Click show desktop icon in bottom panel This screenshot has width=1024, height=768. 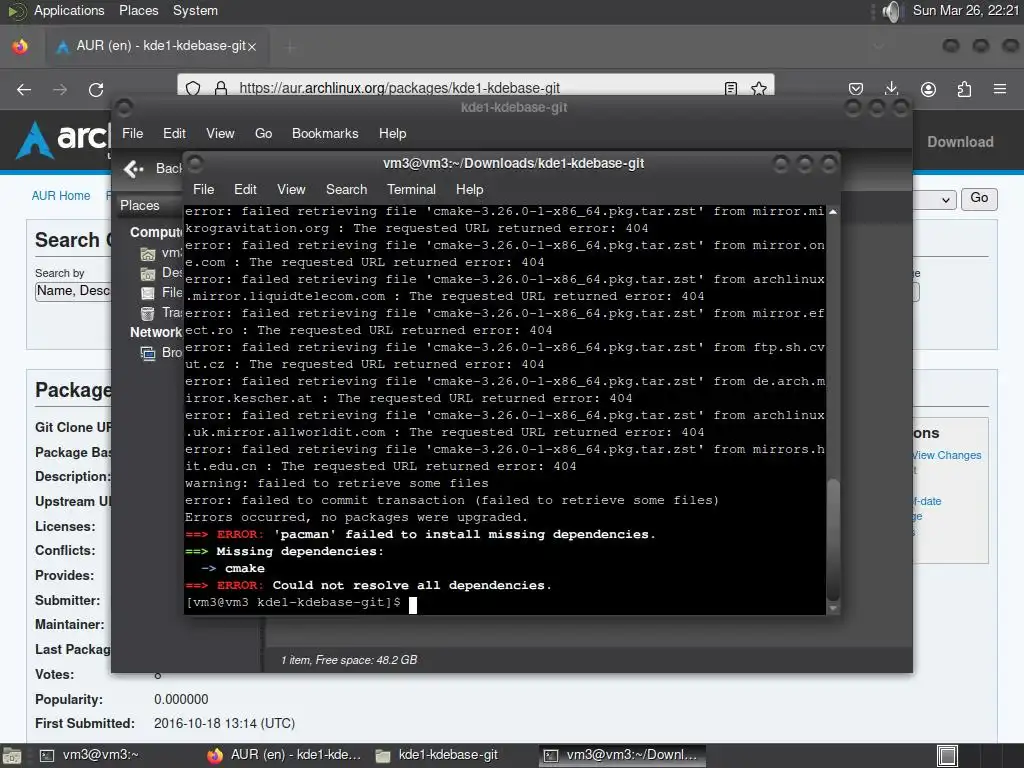click(x=12, y=756)
